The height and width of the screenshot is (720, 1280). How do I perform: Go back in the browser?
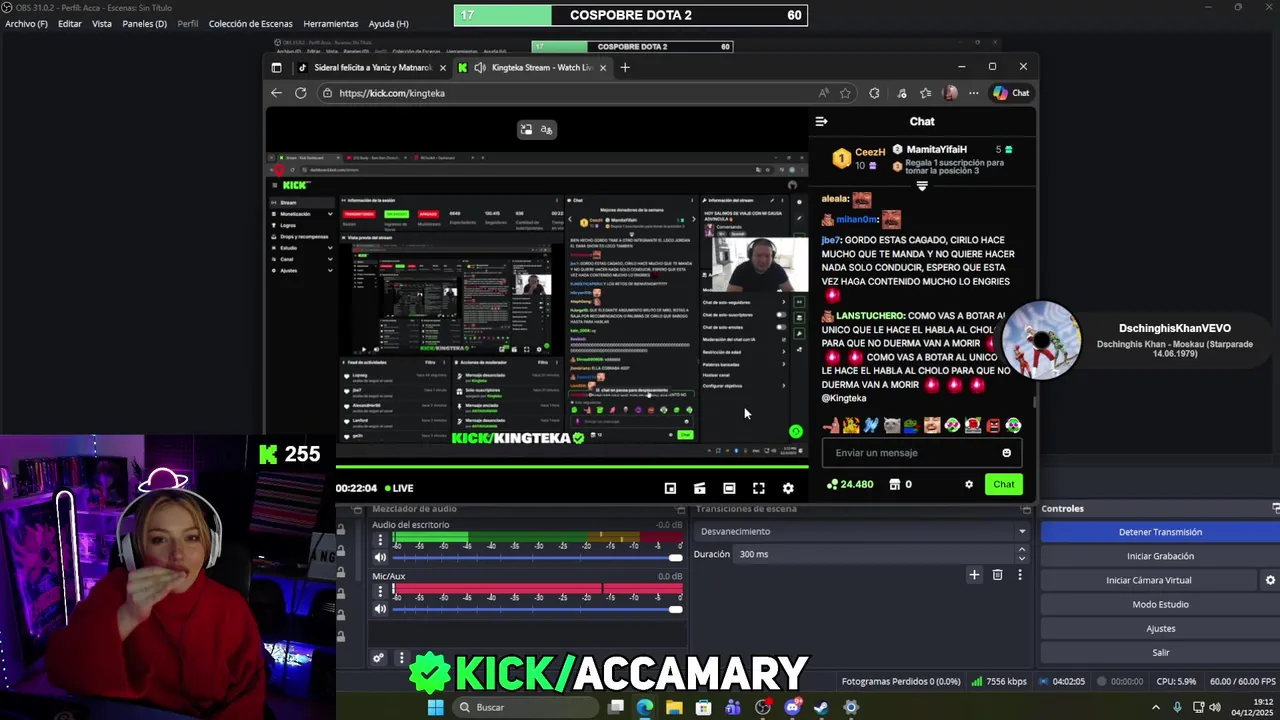pyautogui.click(x=277, y=93)
